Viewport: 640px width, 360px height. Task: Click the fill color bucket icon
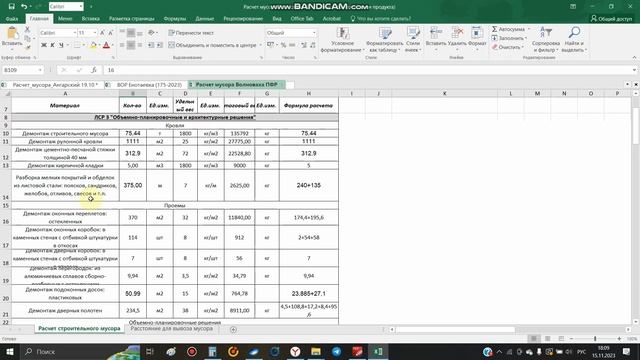(x=93, y=45)
